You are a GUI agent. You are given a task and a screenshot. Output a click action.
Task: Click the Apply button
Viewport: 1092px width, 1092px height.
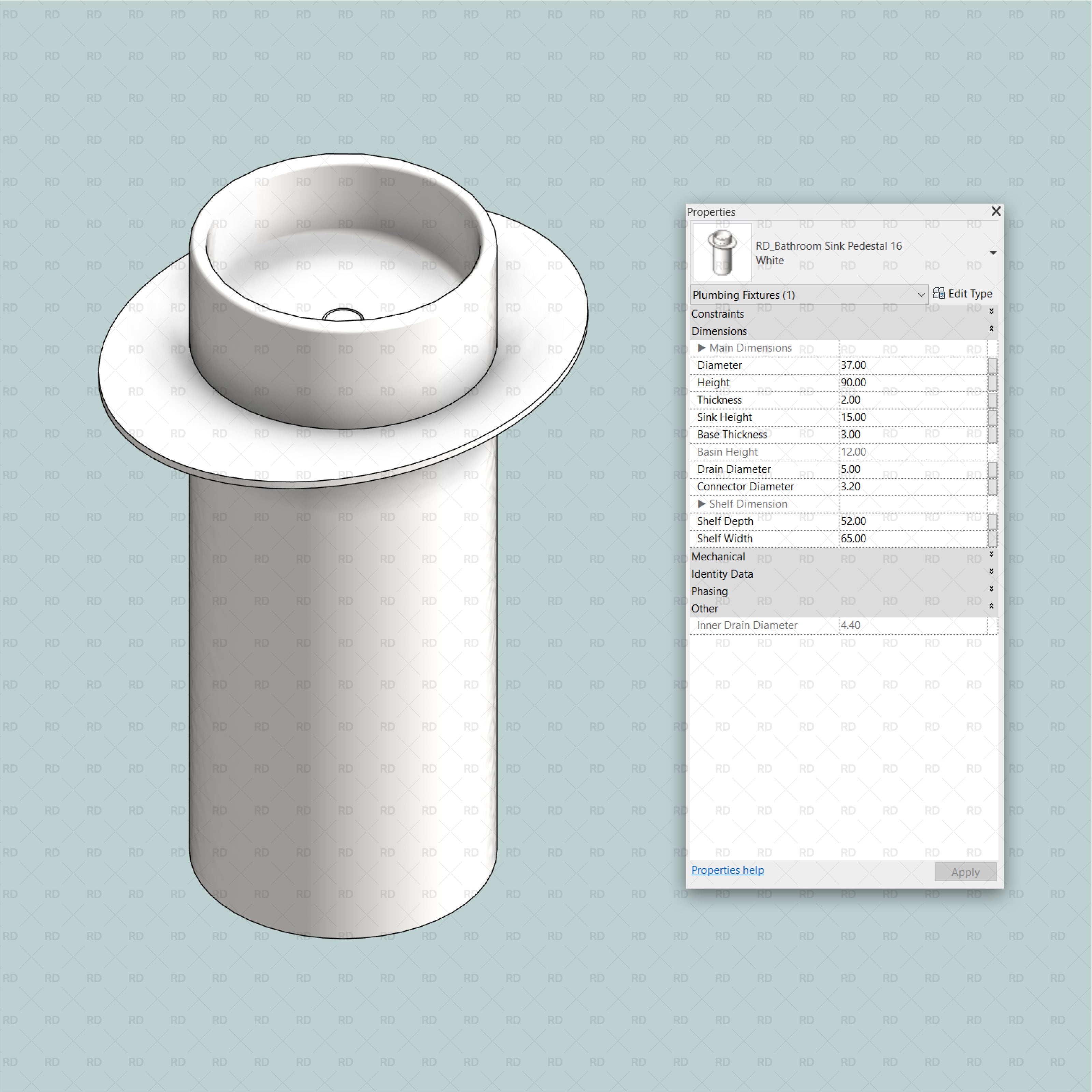965,872
